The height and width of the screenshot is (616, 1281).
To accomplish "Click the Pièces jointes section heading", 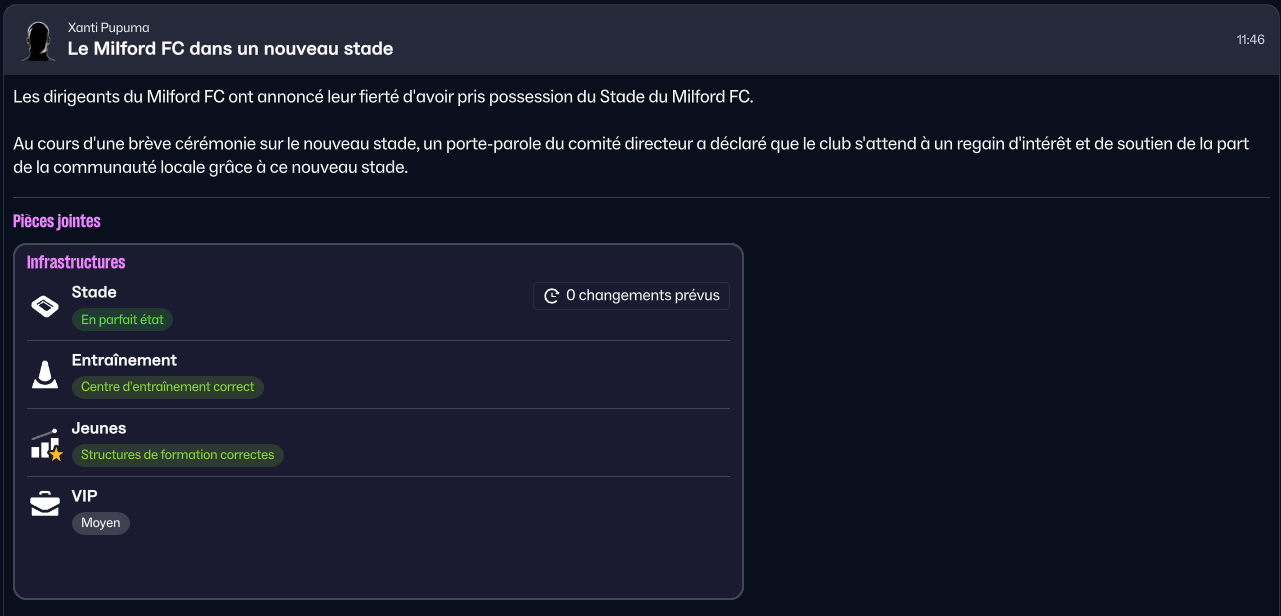I will [x=57, y=221].
